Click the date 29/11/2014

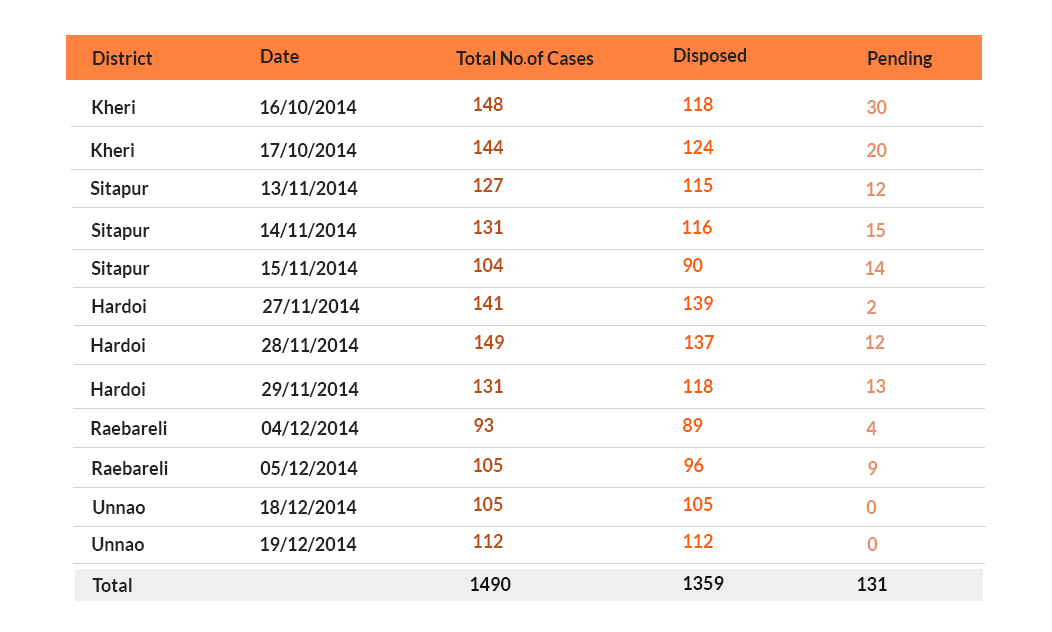point(310,389)
